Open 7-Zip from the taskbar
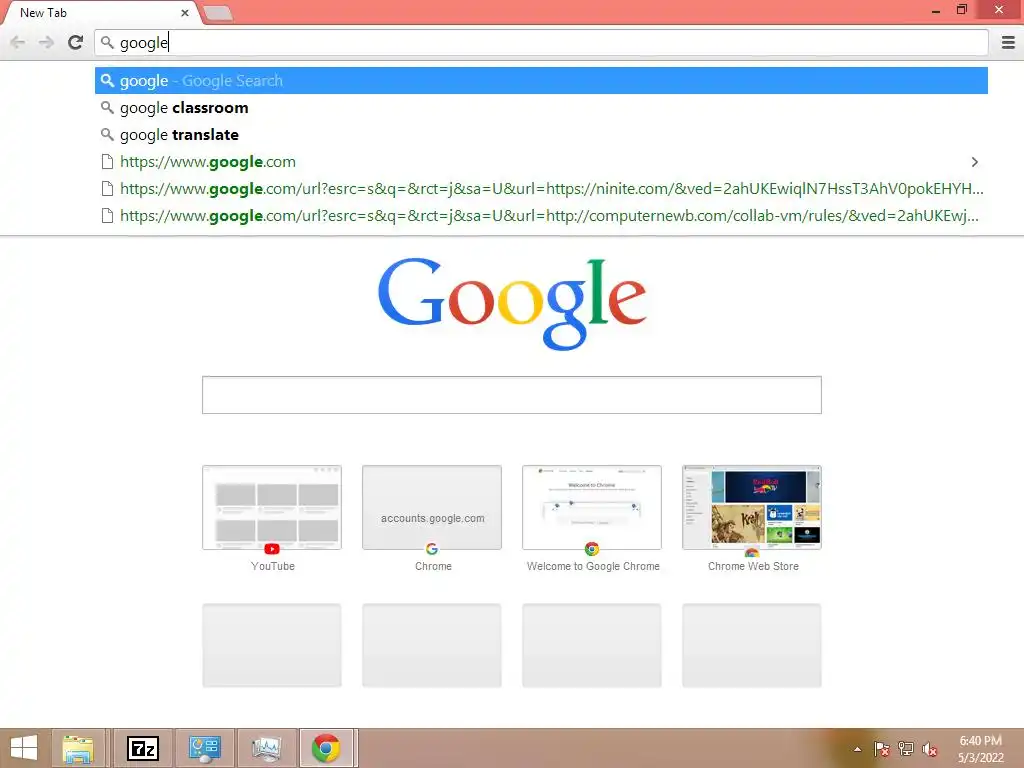1024x768 pixels. pyautogui.click(x=143, y=748)
